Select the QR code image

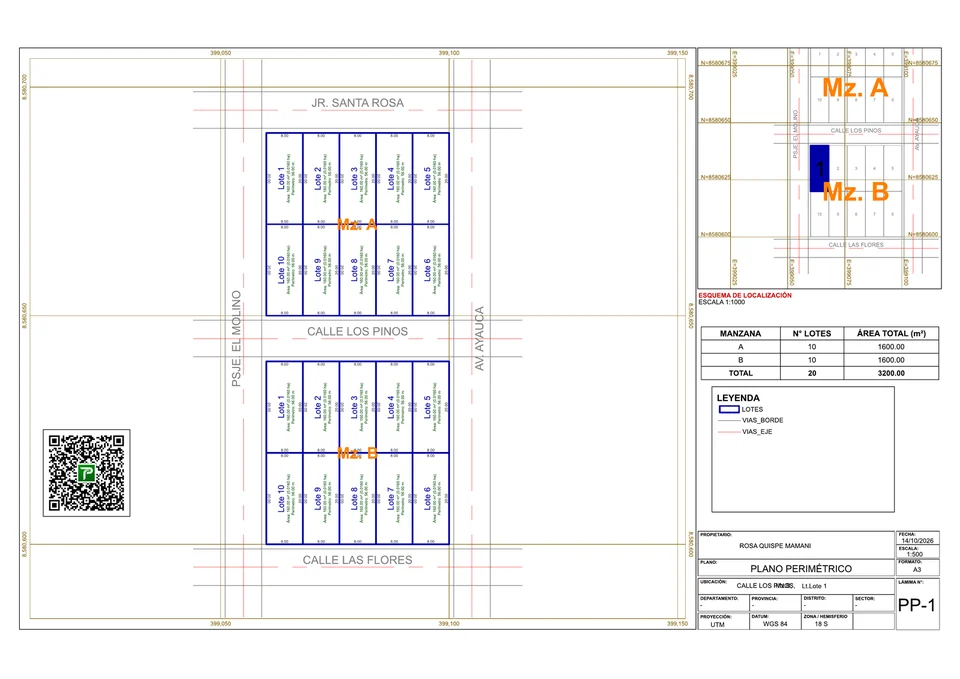click(x=86, y=473)
